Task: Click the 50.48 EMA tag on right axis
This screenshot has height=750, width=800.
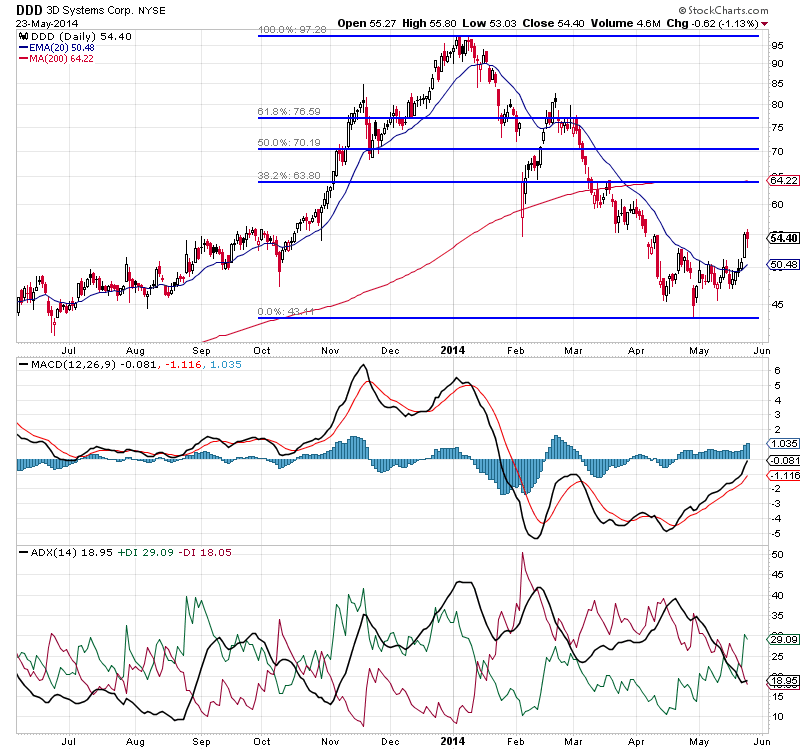Action: coord(783,264)
